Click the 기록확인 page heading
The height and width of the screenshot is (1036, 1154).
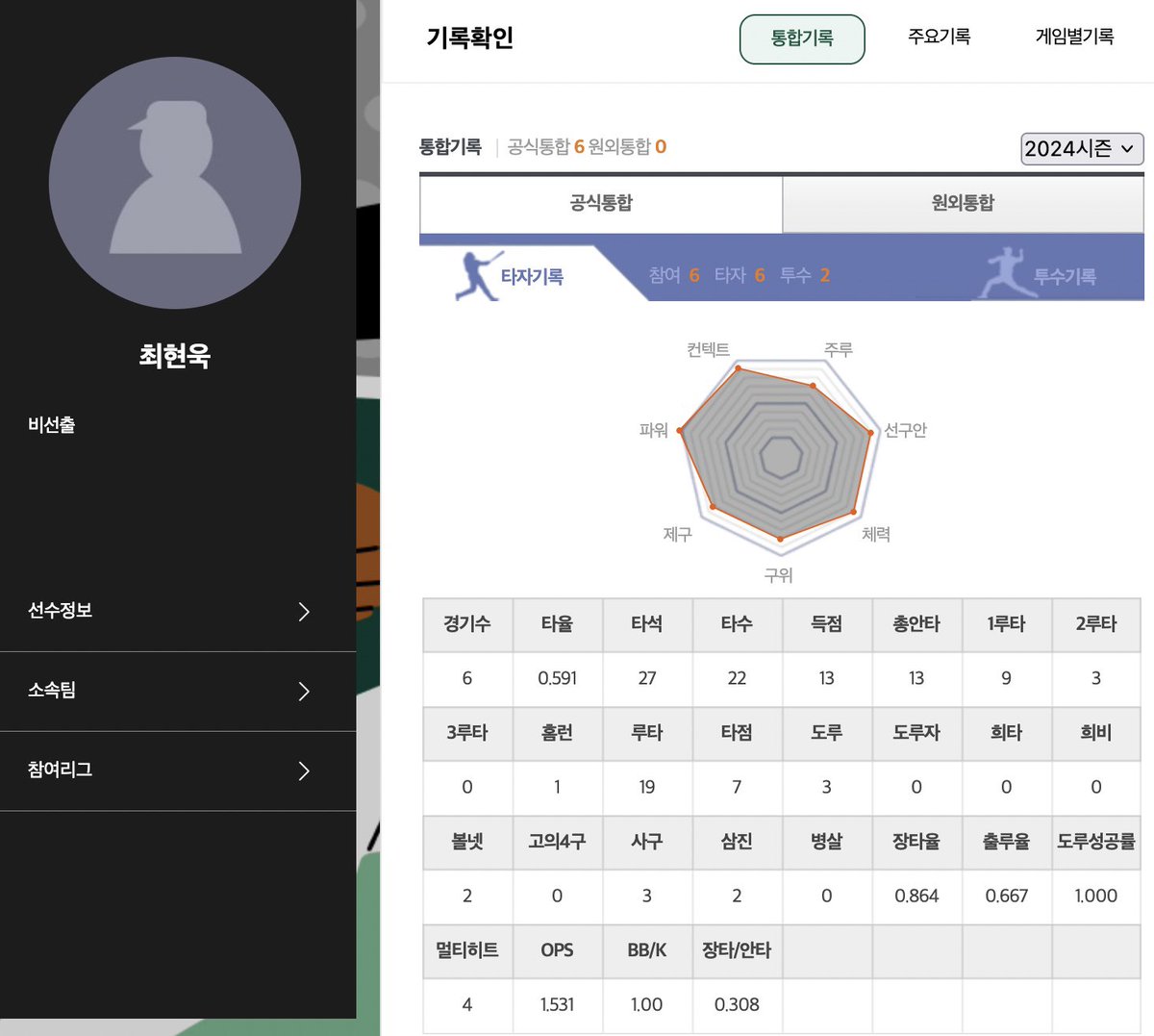tap(471, 38)
